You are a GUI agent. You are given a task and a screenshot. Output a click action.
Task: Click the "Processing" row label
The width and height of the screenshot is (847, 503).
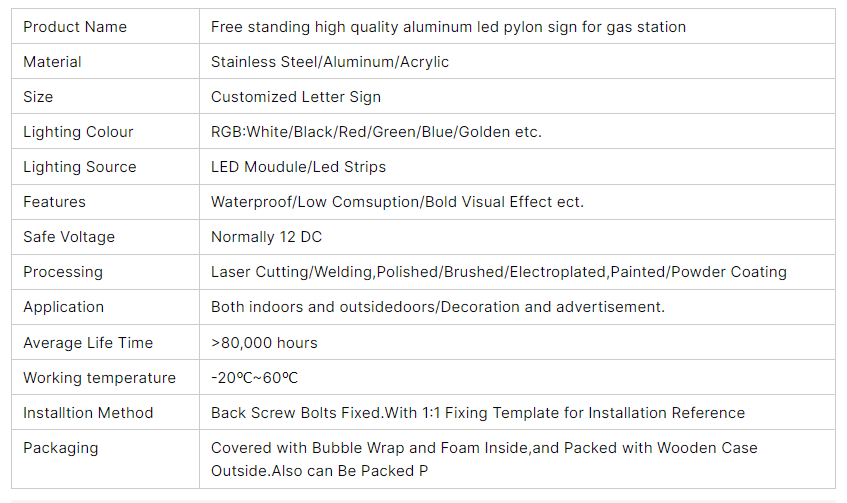[63, 272]
